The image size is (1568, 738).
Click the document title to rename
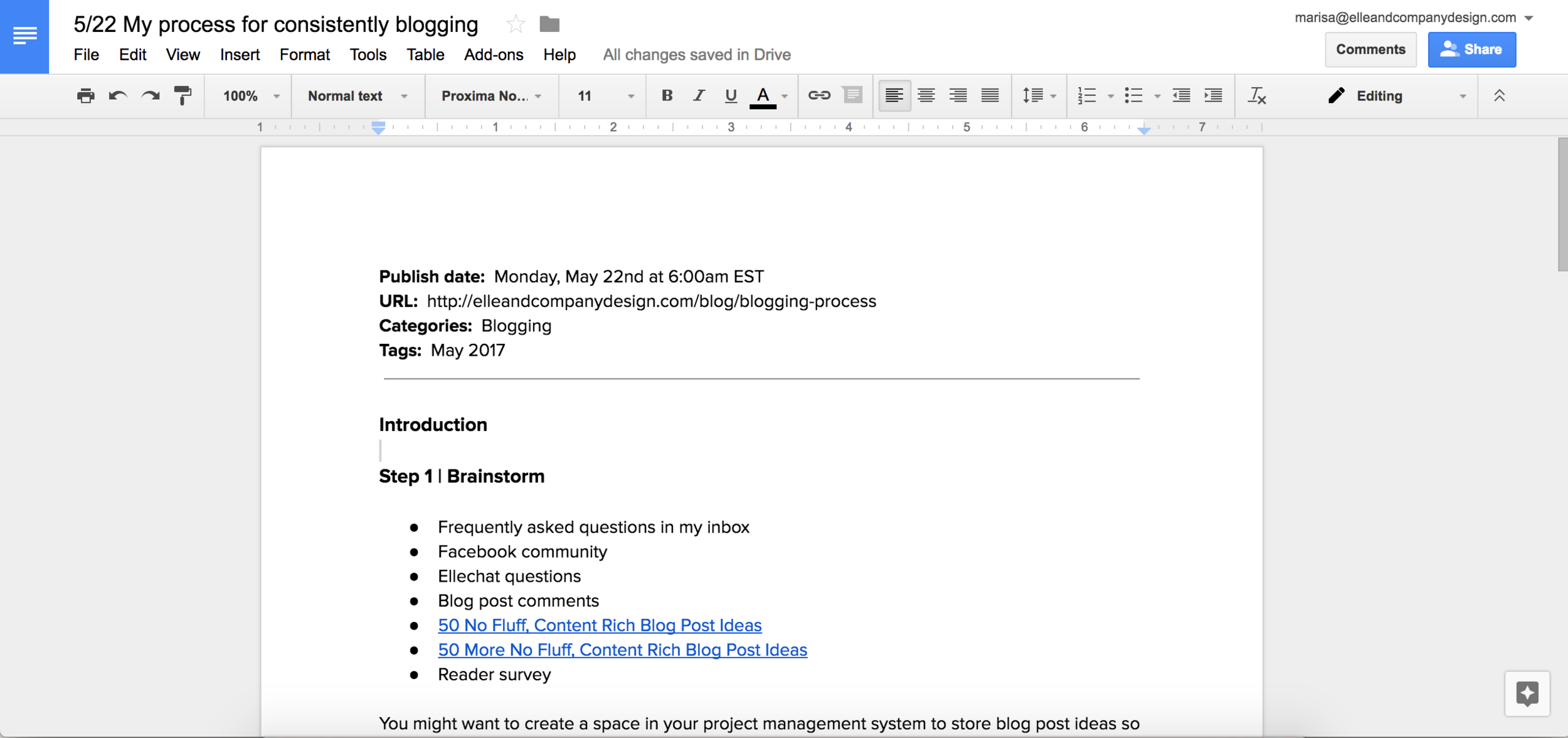(x=276, y=24)
